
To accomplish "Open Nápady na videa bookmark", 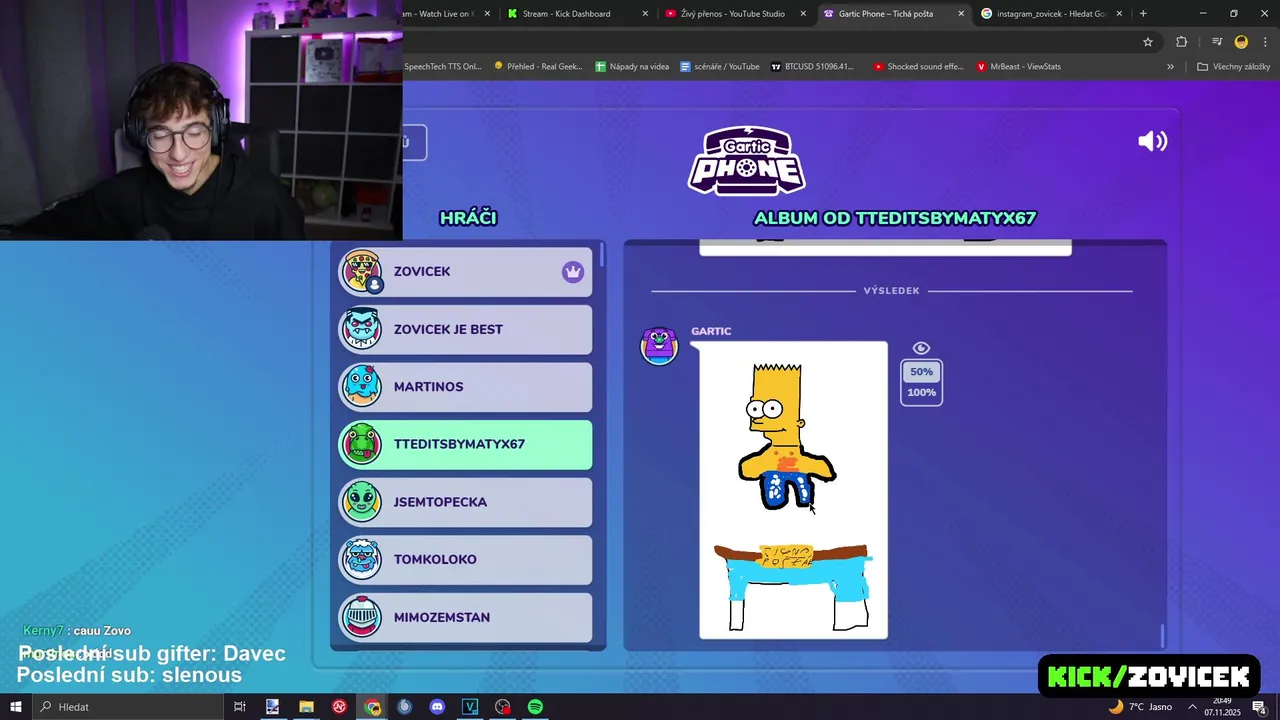I will pyautogui.click(x=632, y=67).
